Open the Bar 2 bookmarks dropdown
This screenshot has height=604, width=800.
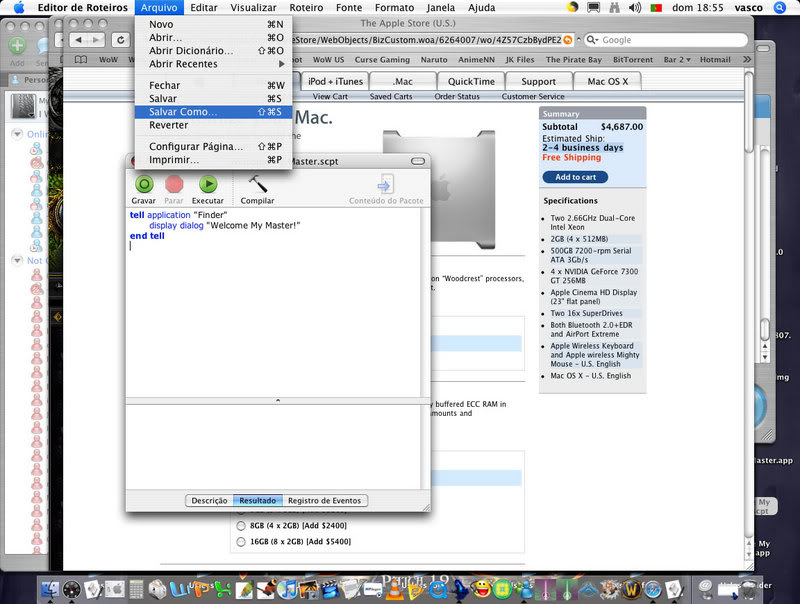point(677,60)
